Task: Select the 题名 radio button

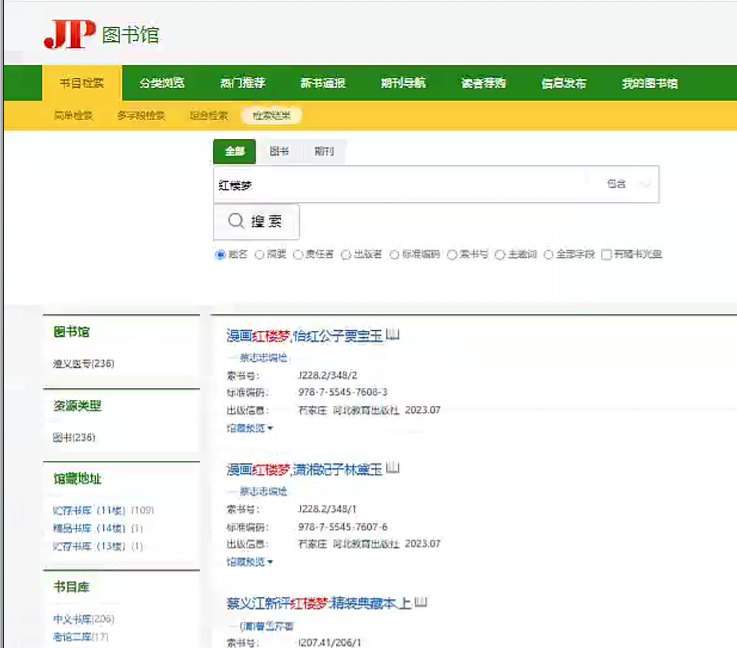Action: [x=220, y=255]
